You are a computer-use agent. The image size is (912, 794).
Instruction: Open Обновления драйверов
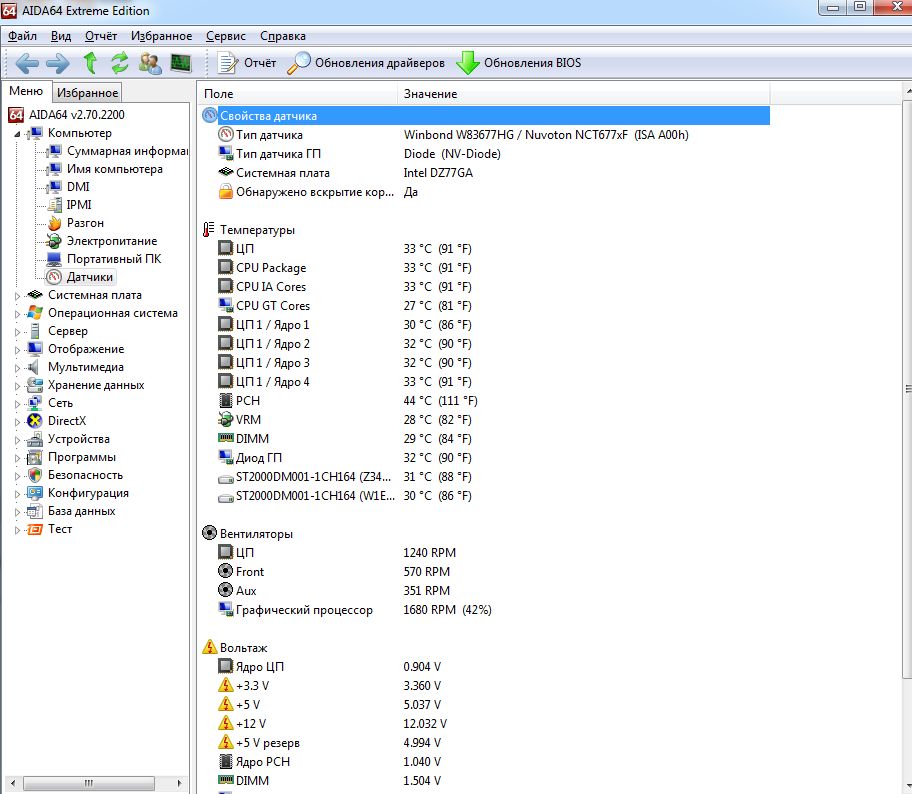point(366,63)
